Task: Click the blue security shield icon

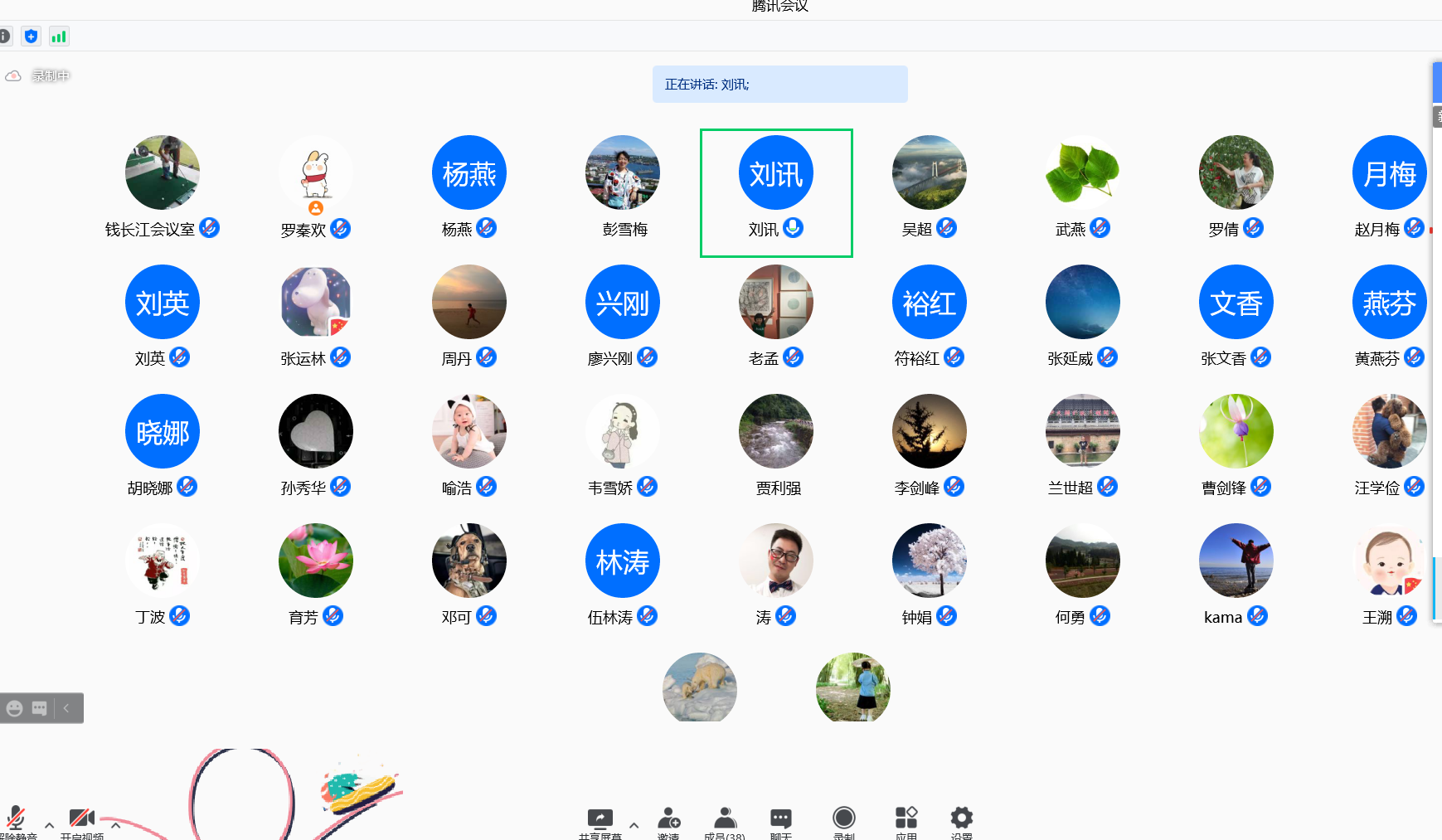Action: [x=31, y=36]
